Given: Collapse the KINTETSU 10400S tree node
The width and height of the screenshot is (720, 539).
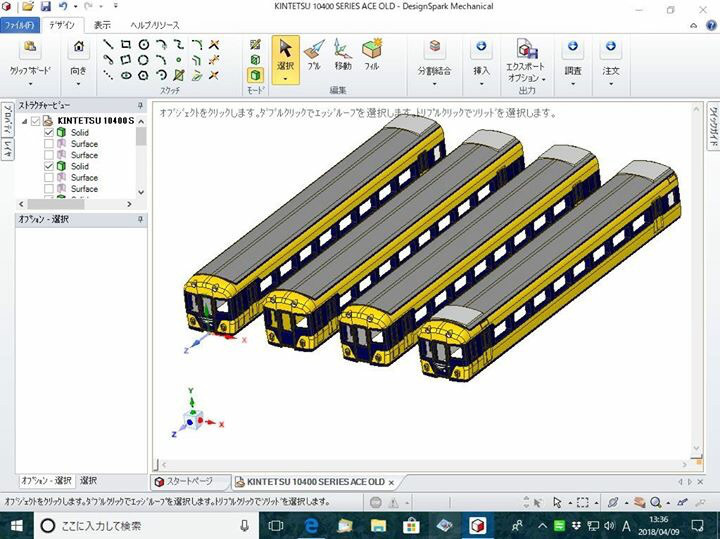Looking at the screenshot, I should 24,121.
